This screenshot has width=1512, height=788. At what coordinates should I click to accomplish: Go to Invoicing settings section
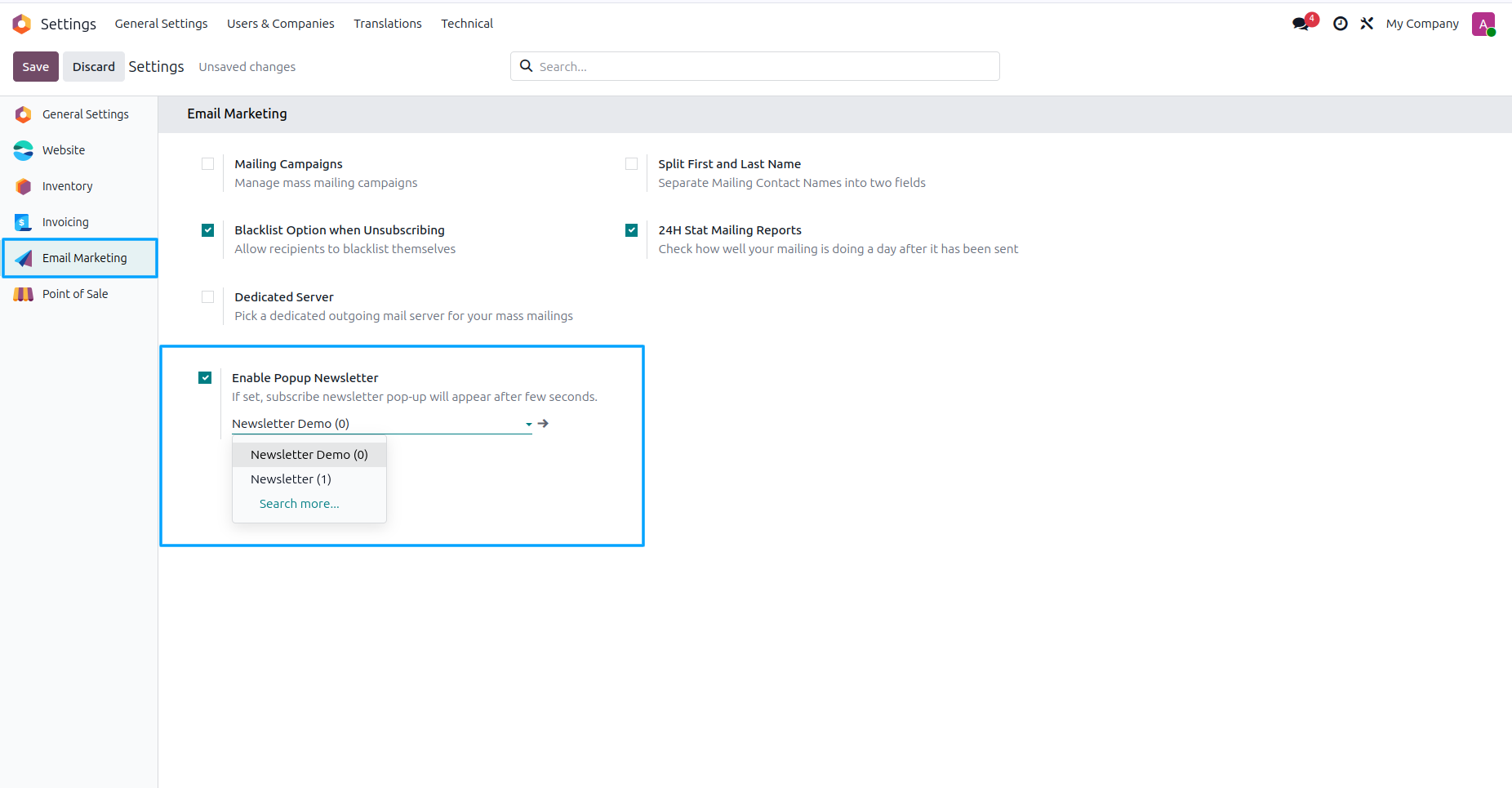(79, 222)
